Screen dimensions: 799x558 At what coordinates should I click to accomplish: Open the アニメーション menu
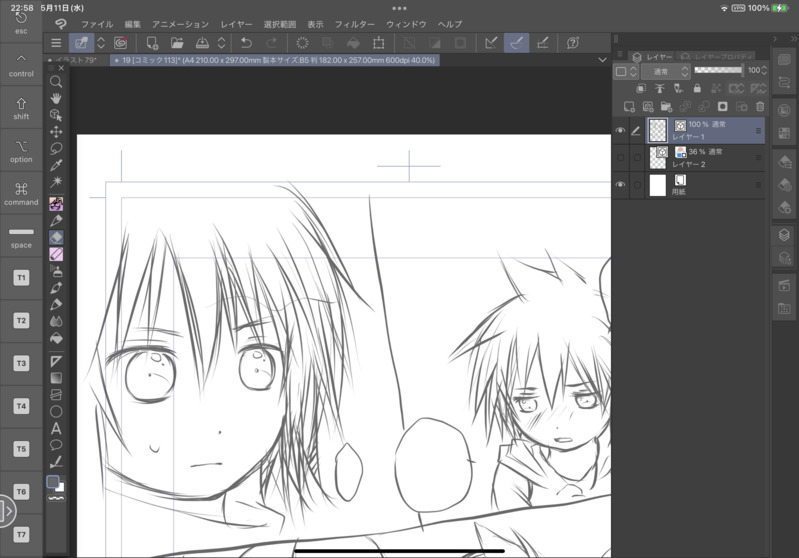coord(180,24)
